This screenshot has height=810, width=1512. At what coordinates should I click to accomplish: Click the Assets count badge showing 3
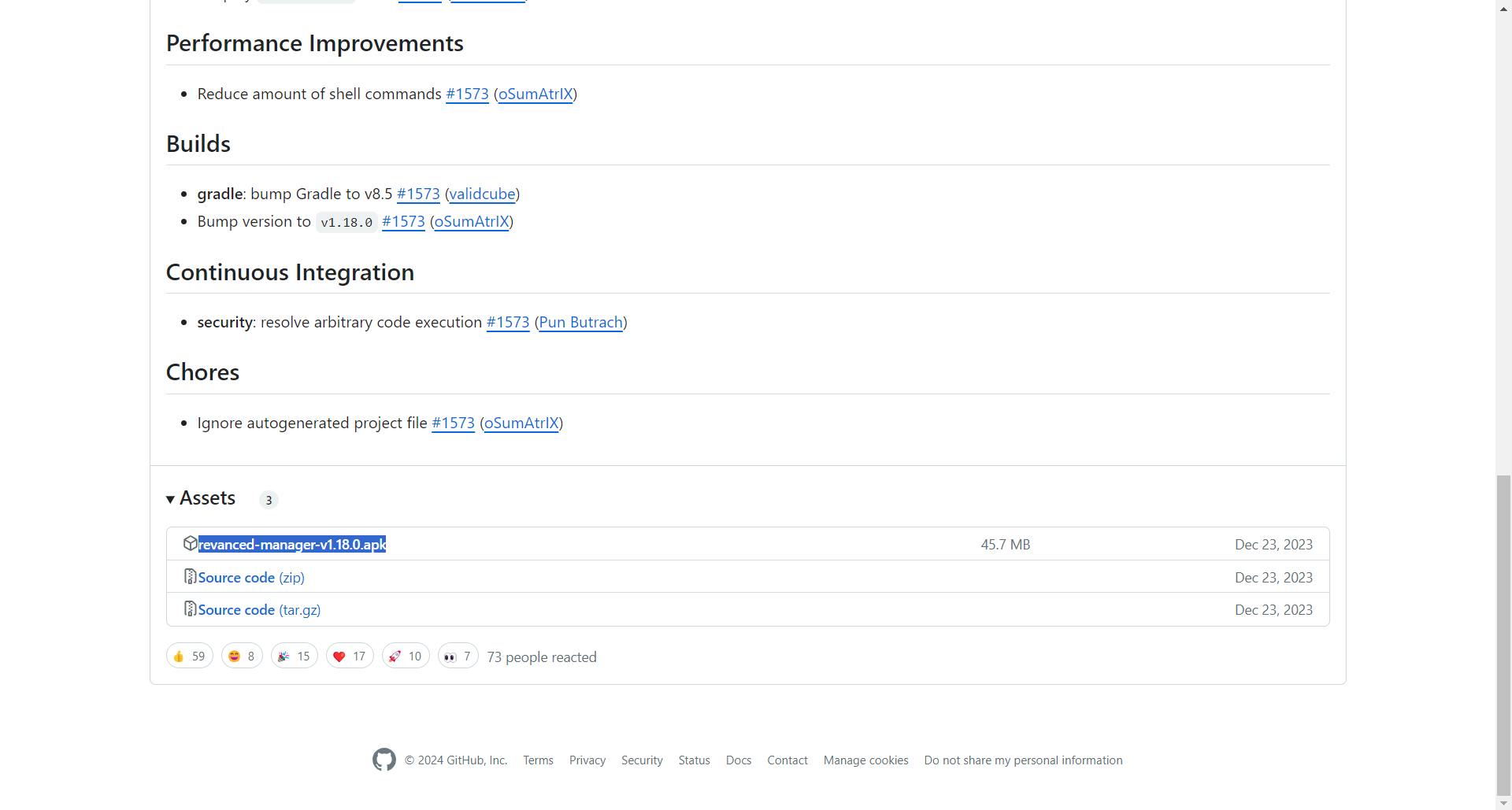[269, 500]
